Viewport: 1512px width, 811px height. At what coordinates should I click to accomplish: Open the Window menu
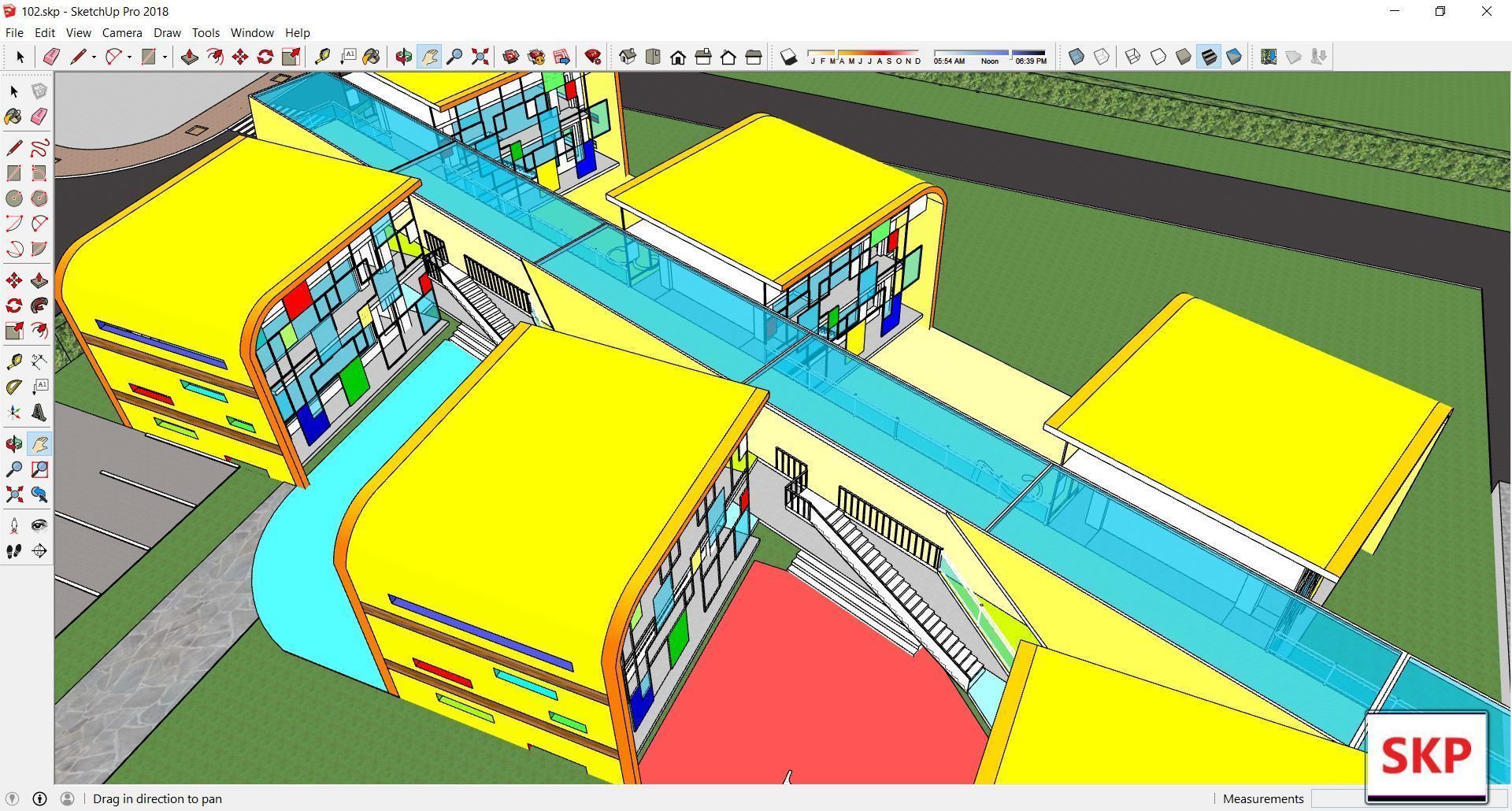[x=252, y=33]
